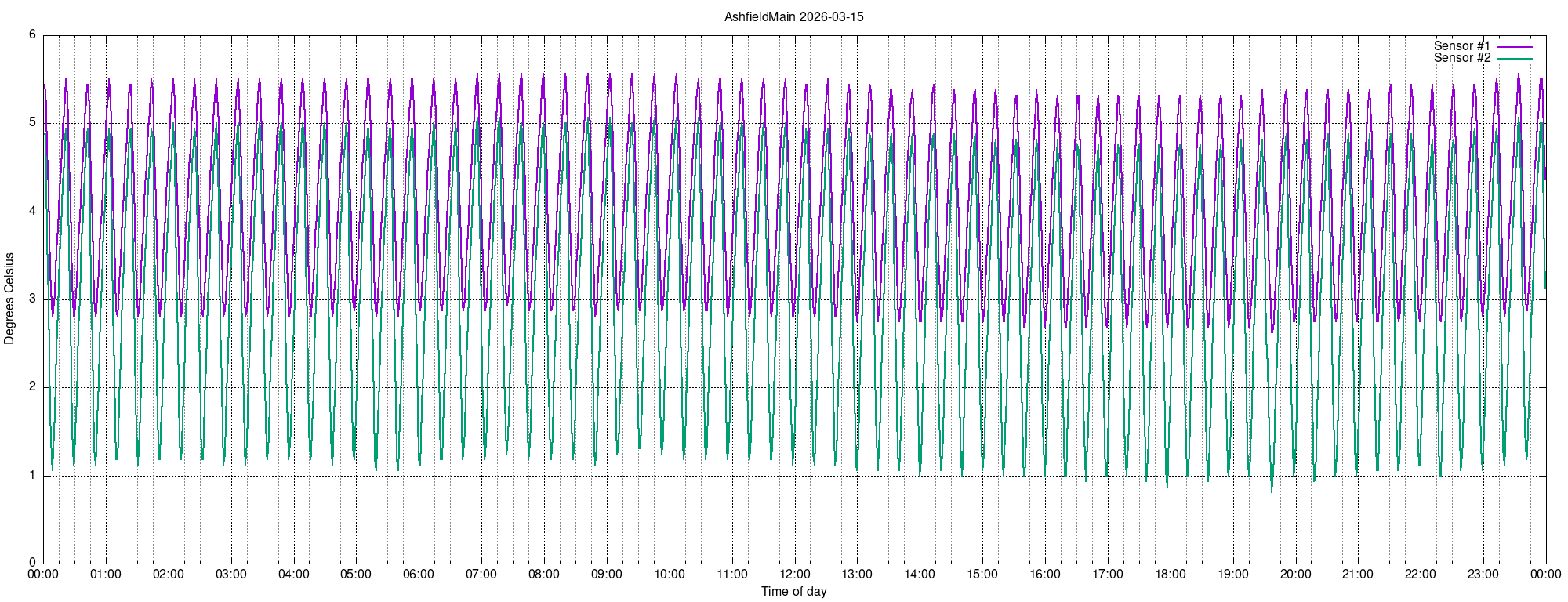Image resolution: width=1568 pixels, height=602 pixels.
Task: Click the Time of day axis label
Action: pos(793,591)
